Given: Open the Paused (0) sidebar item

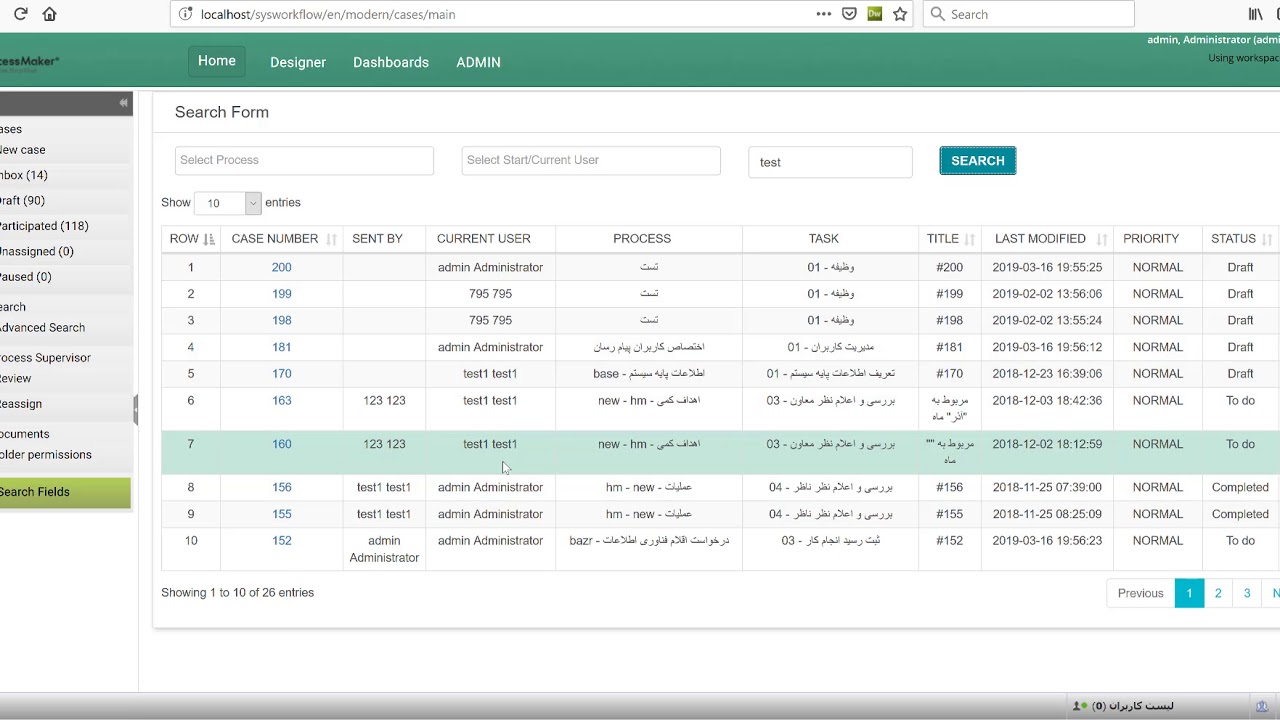Looking at the screenshot, I should point(26,277).
